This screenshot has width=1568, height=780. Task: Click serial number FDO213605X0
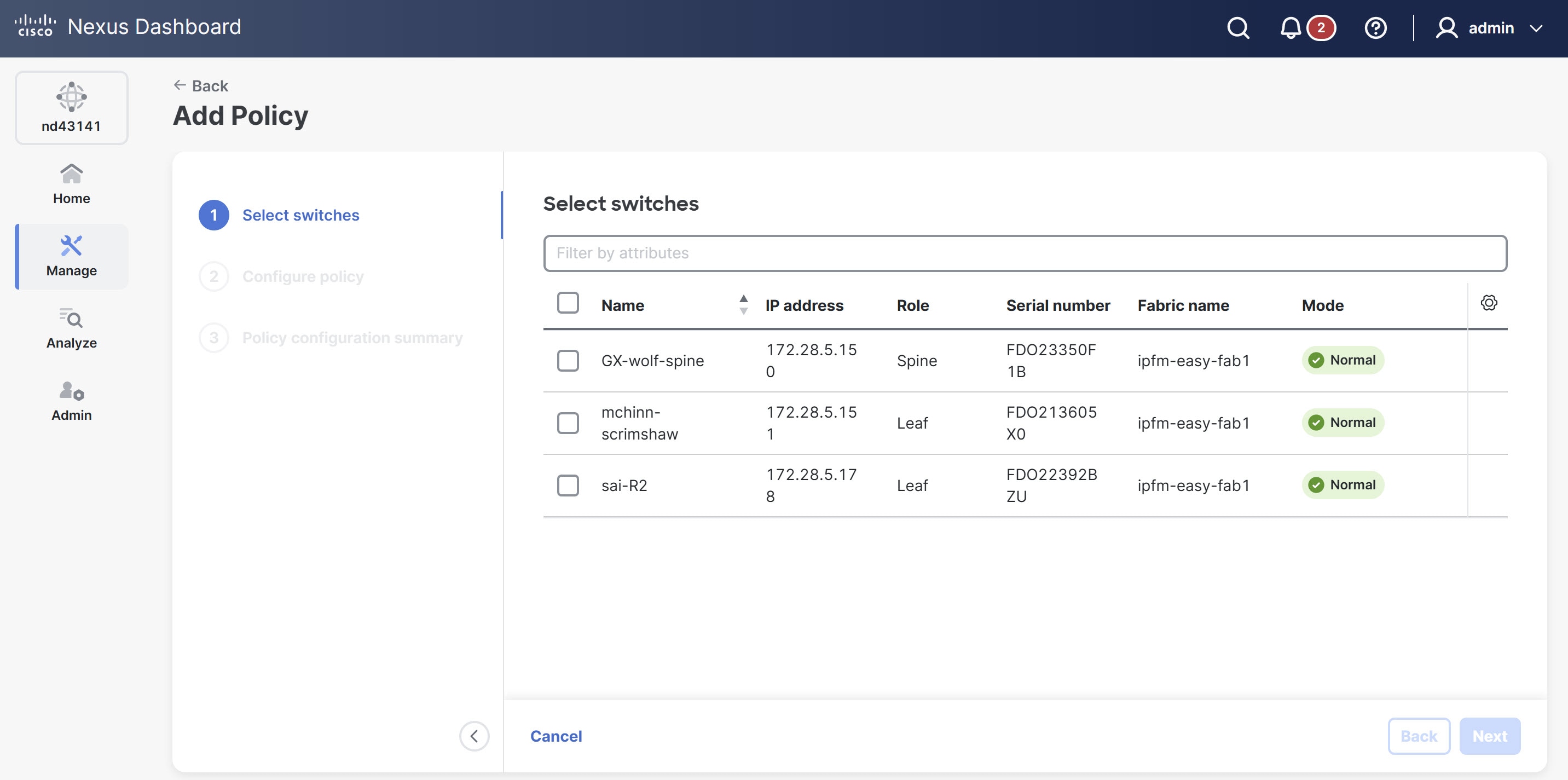(x=1052, y=423)
